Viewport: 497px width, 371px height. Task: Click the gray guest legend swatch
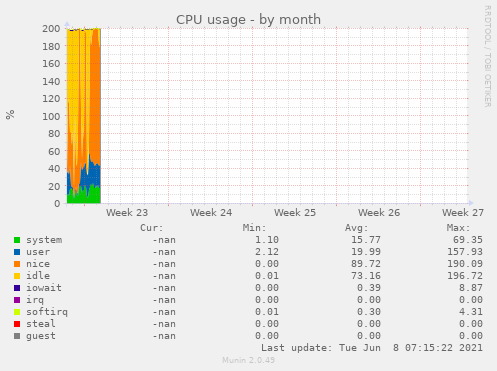(17, 336)
